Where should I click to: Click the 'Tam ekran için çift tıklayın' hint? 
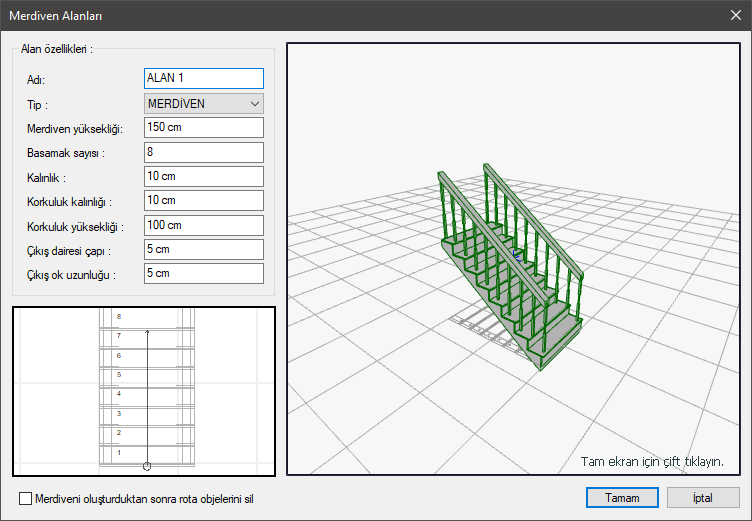[652, 462]
